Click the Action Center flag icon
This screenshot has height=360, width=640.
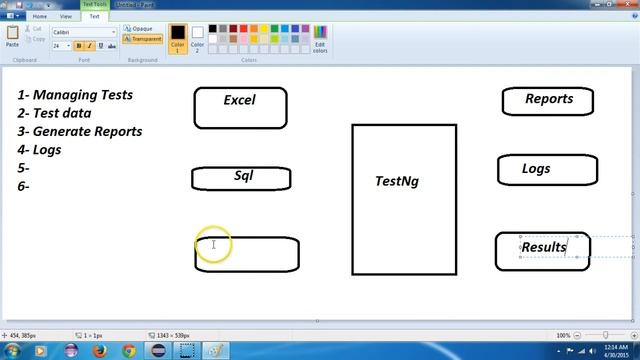coord(570,351)
